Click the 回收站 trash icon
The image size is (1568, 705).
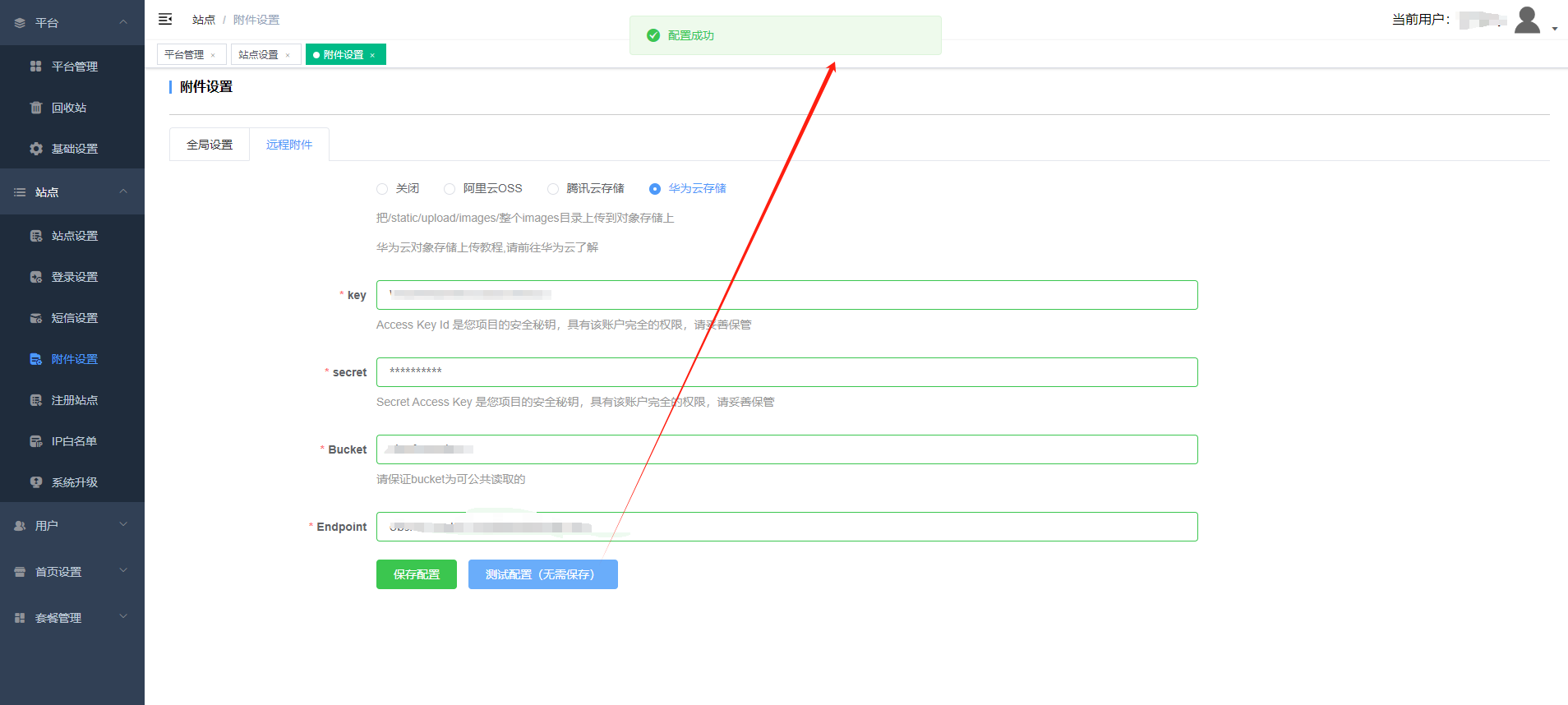coord(35,108)
